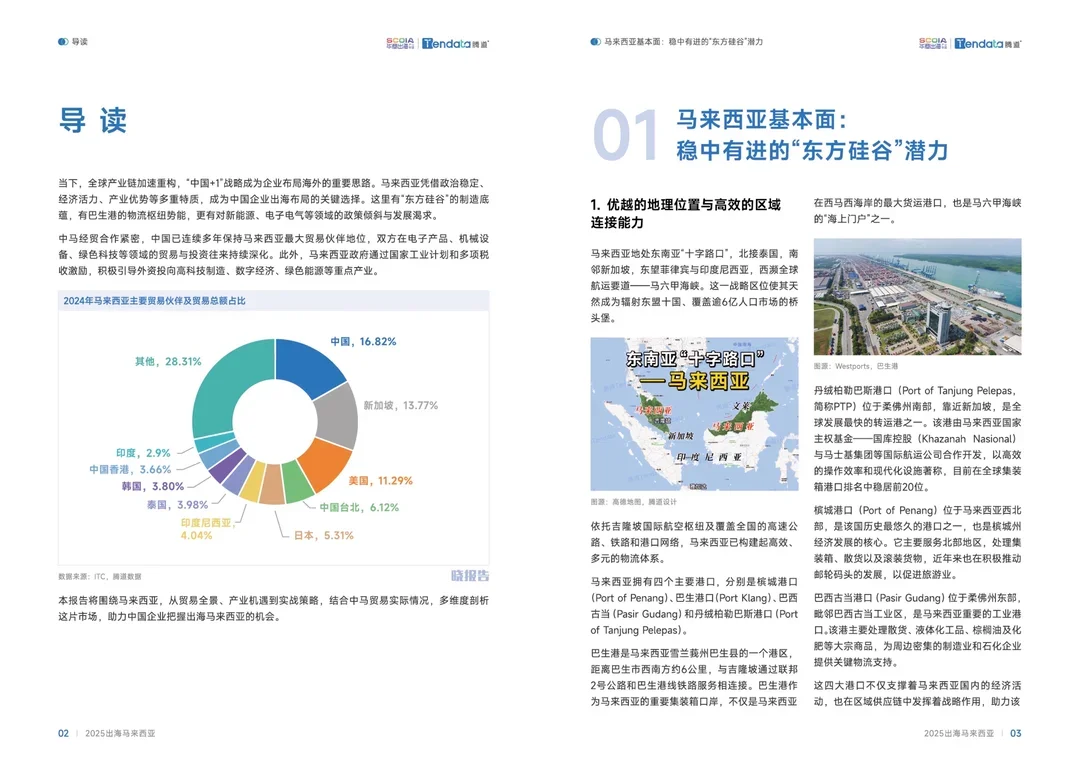Click the paragraph beginning 依托吉隆坡国际航空枢纽

pyautogui.click(x=694, y=542)
